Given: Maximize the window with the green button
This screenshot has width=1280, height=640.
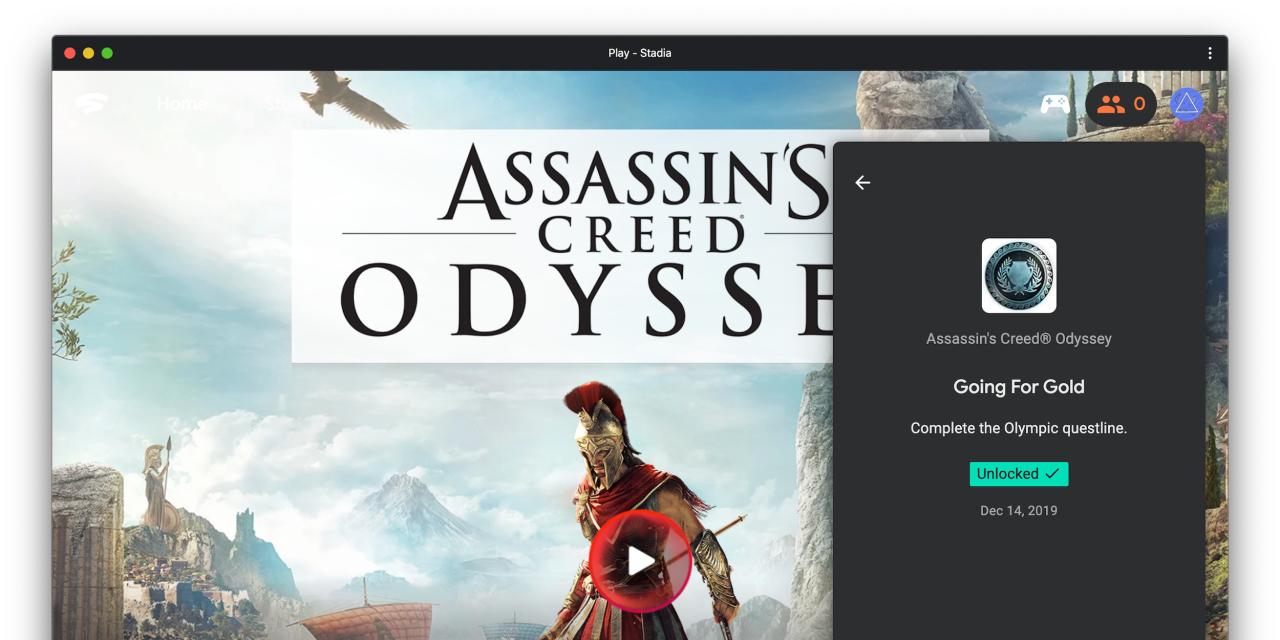Looking at the screenshot, I should (107, 53).
